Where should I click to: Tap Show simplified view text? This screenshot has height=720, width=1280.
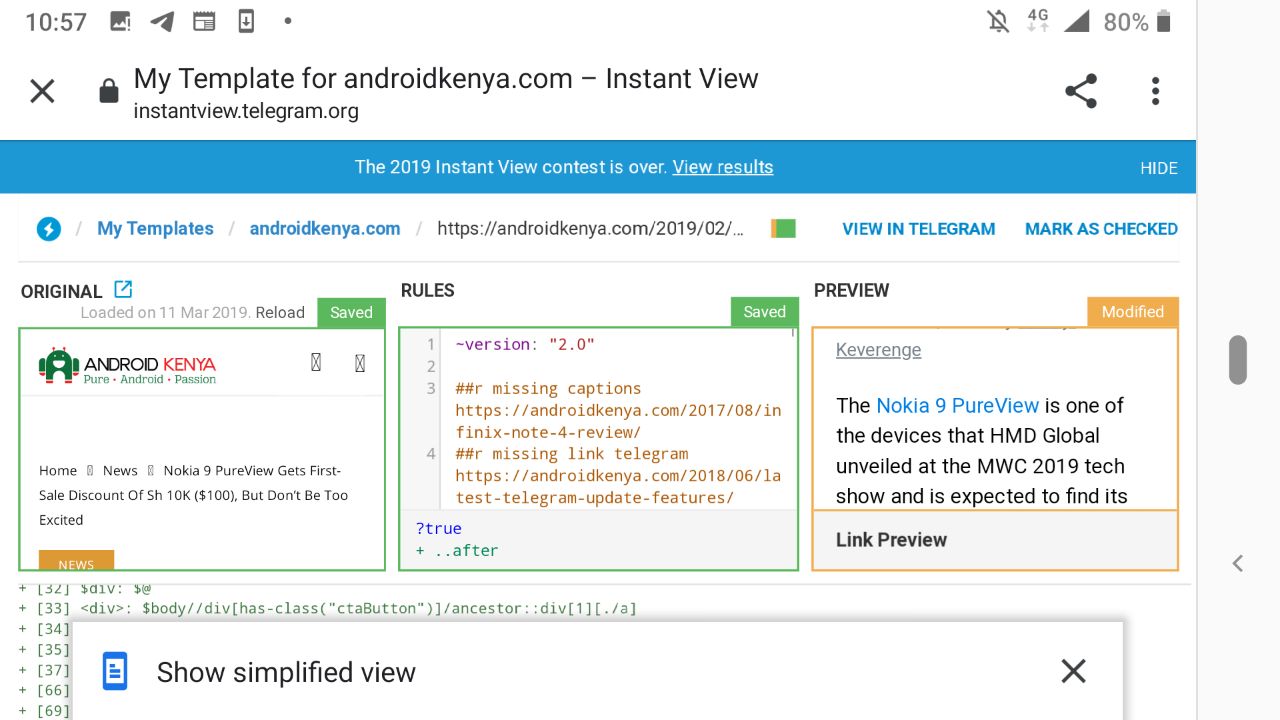click(286, 672)
